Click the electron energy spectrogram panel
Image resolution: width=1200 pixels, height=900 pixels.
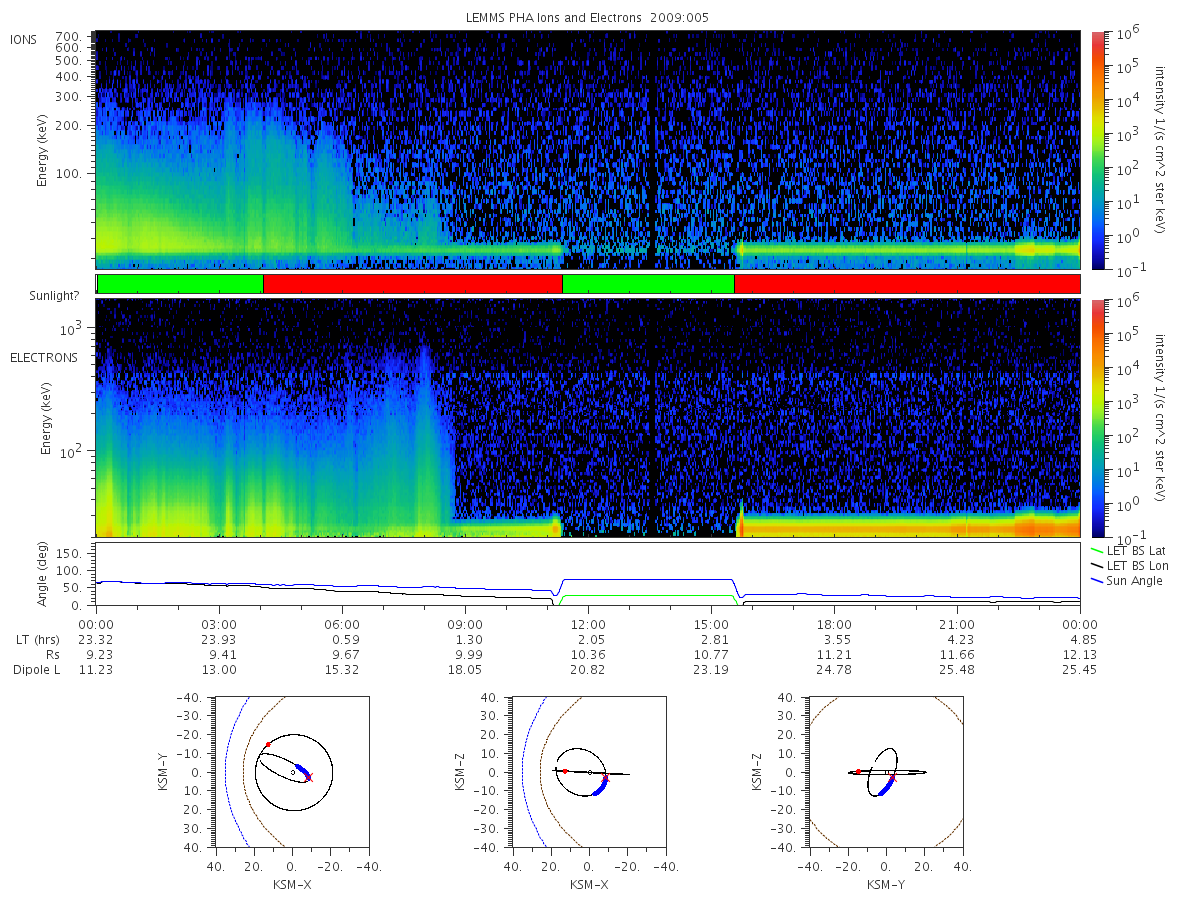[x=588, y=417]
